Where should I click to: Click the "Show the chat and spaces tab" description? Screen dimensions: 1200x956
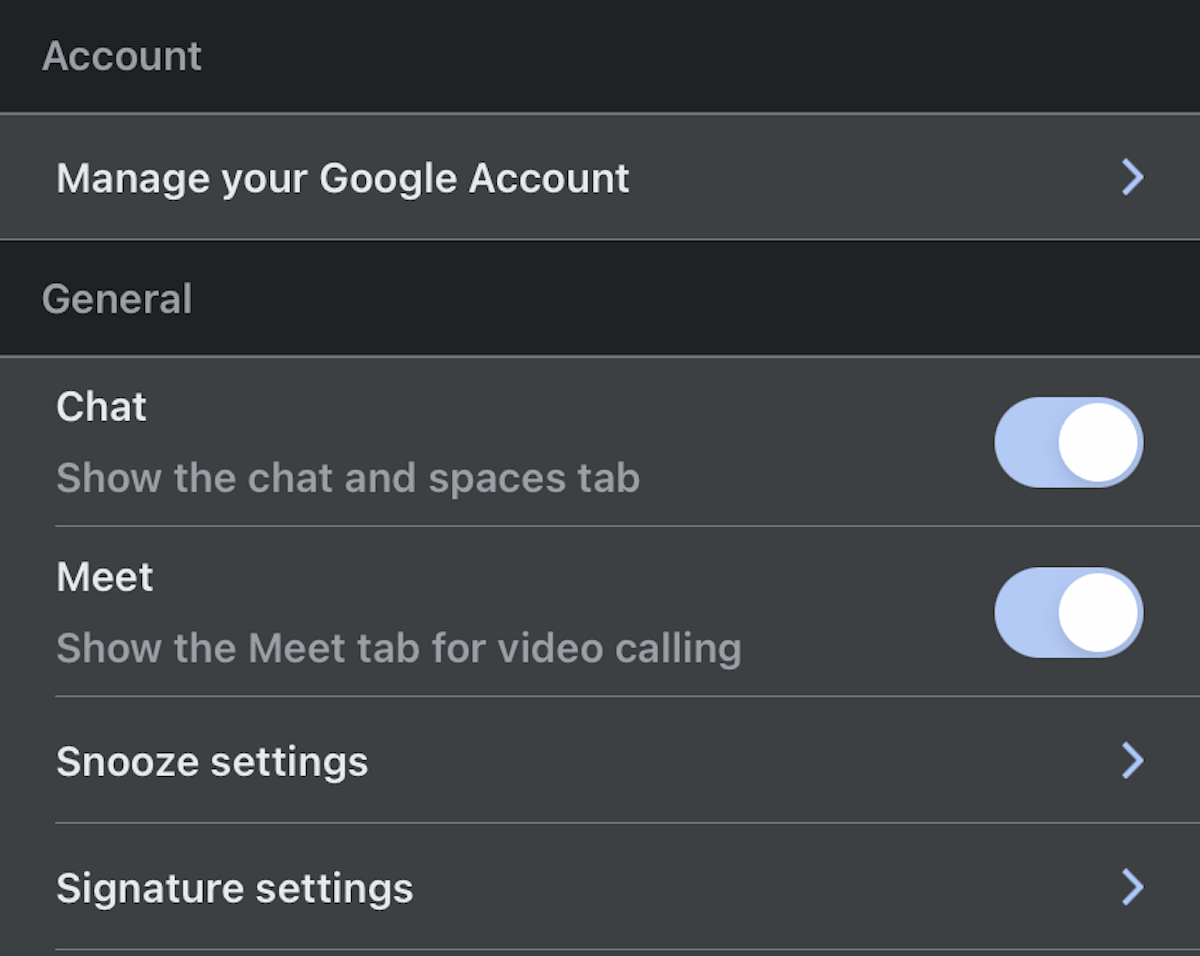tap(348, 478)
